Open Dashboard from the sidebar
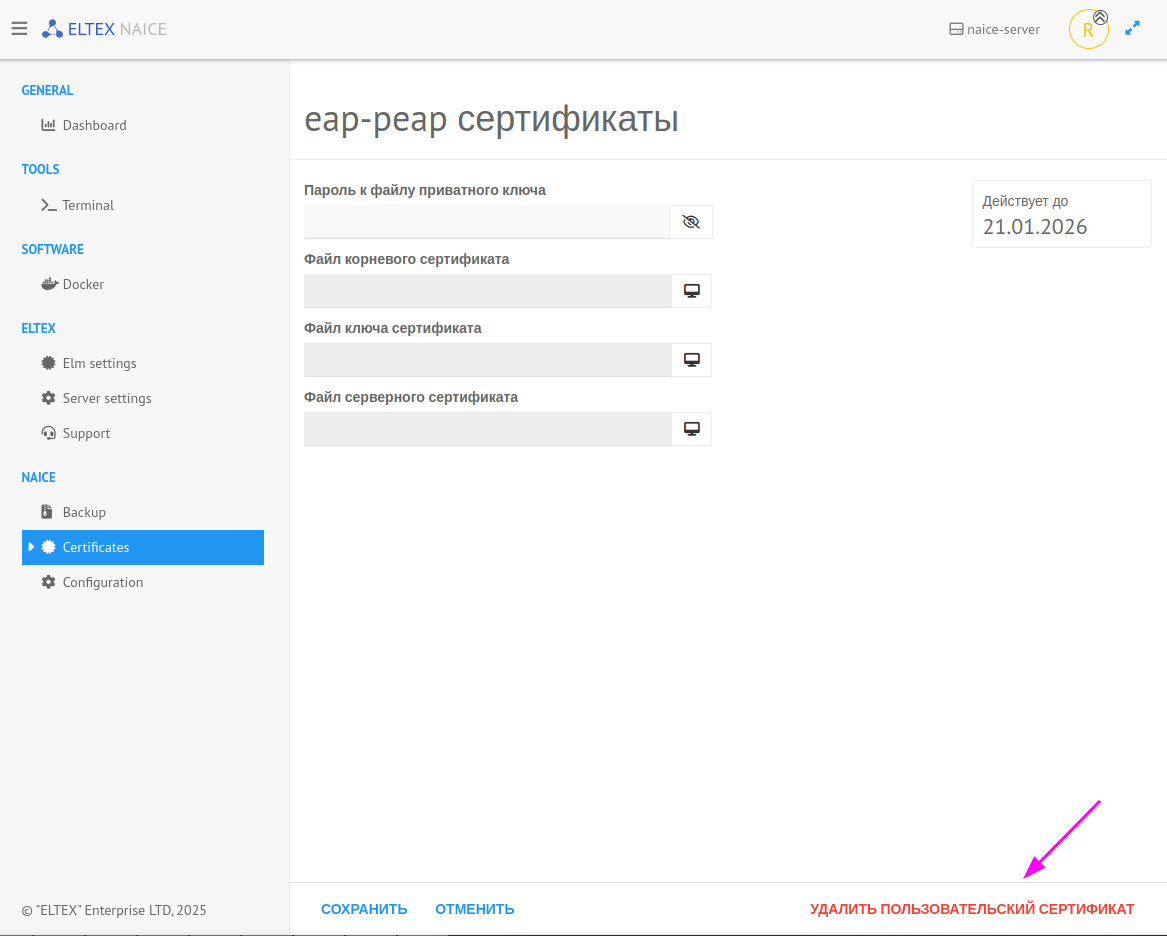Screen dimensions: 1167x936 tap(94, 125)
